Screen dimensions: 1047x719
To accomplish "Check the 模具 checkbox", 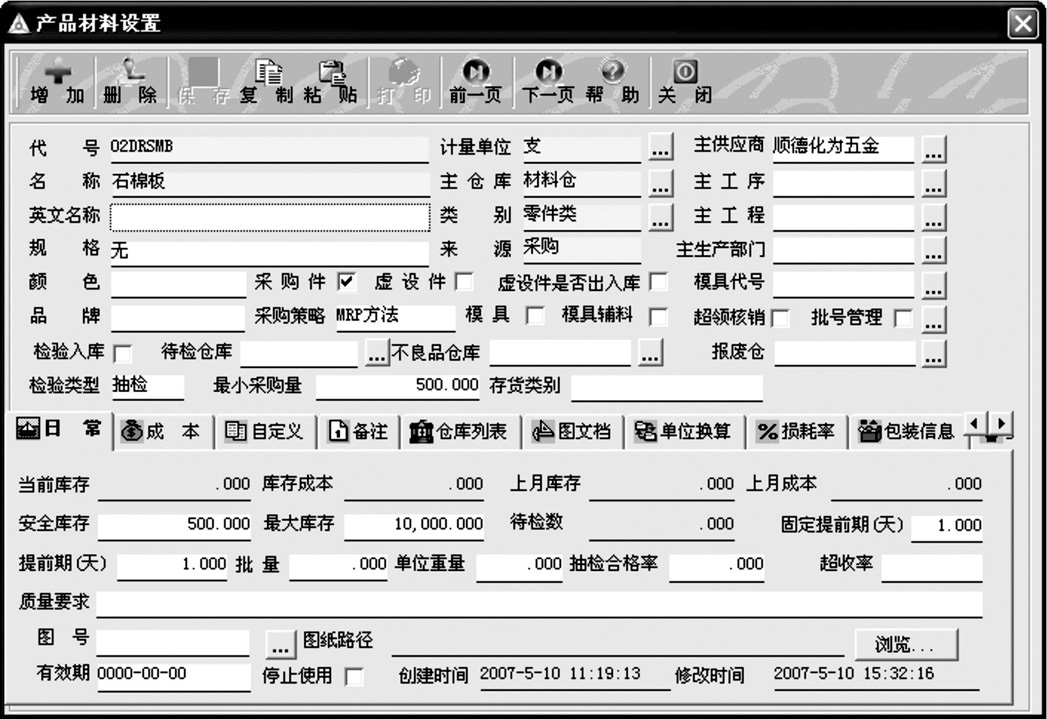I will pyautogui.click(x=535, y=316).
